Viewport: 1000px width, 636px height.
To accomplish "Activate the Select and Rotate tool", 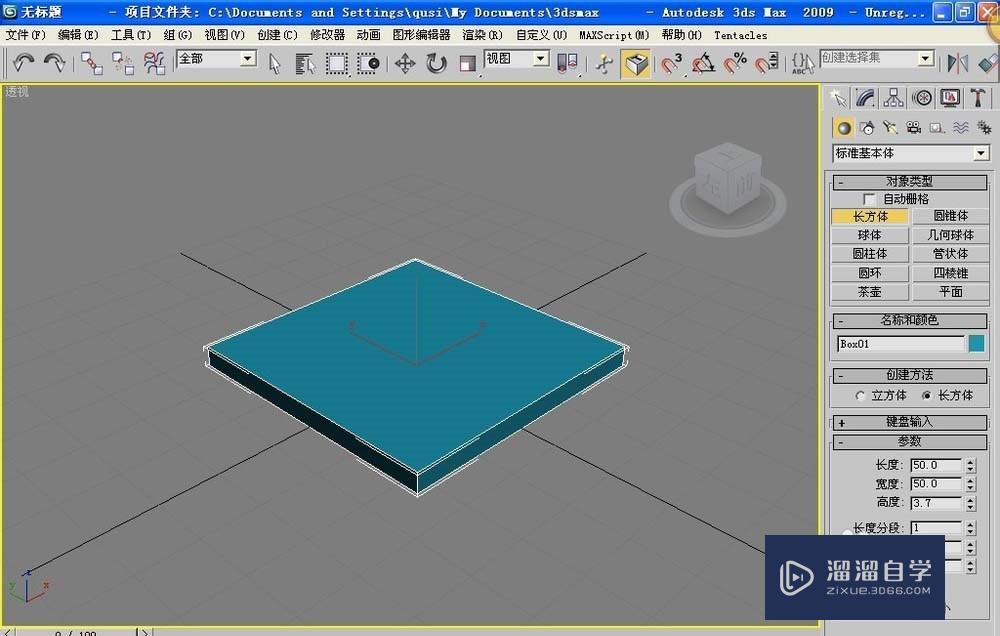I will pyautogui.click(x=436, y=63).
